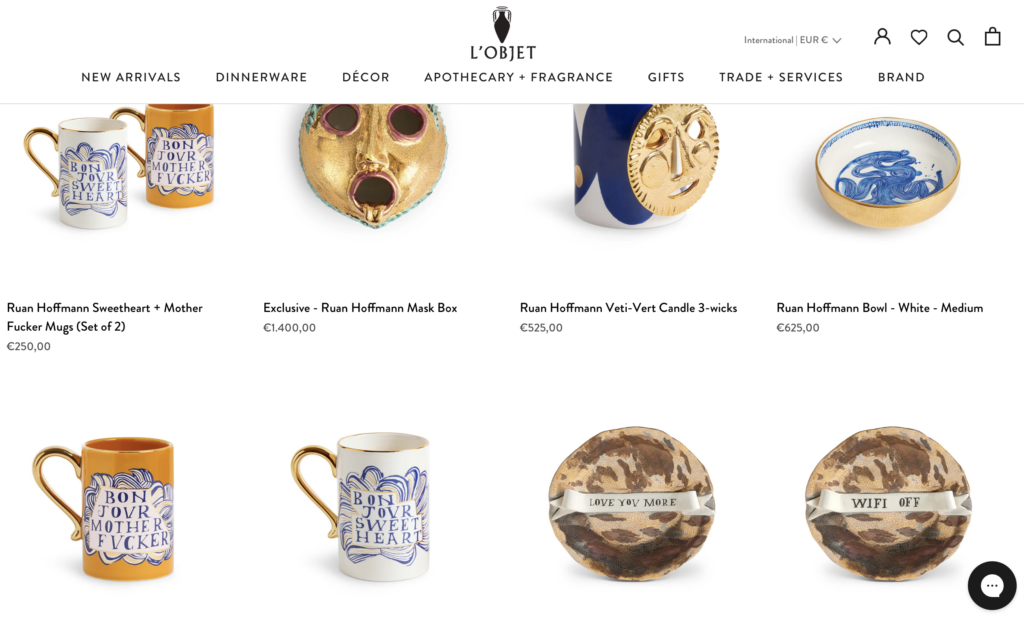Screen dimensions: 1024x619
Task: Open the Dinnerware menu
Action: point(261,77)
